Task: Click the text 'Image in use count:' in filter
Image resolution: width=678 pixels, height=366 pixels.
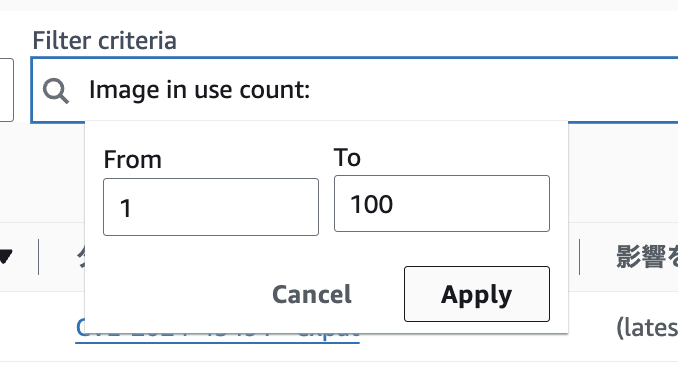Action: click(x=199, y=90)
